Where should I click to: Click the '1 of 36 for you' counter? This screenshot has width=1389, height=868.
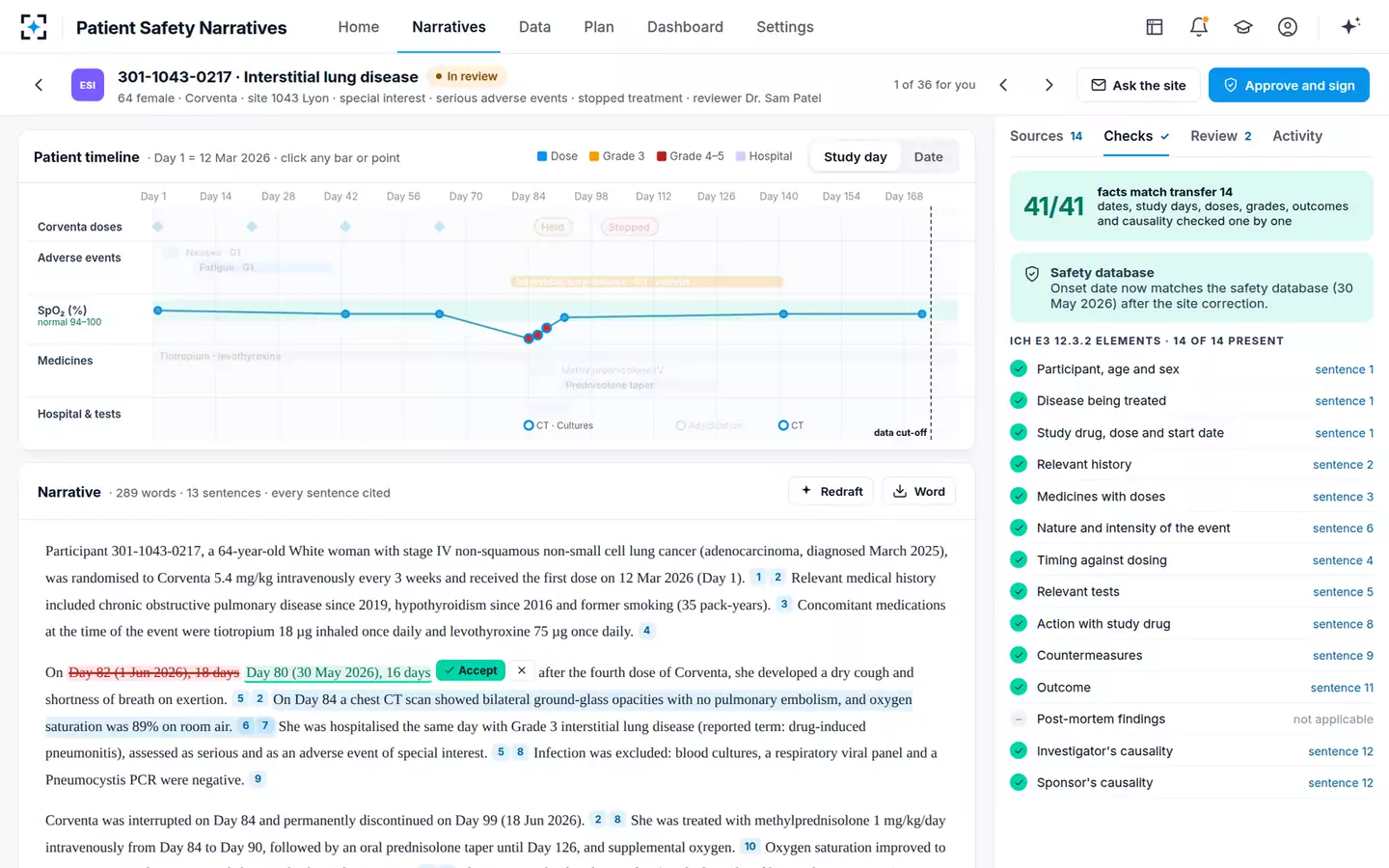tap(934, 85)
